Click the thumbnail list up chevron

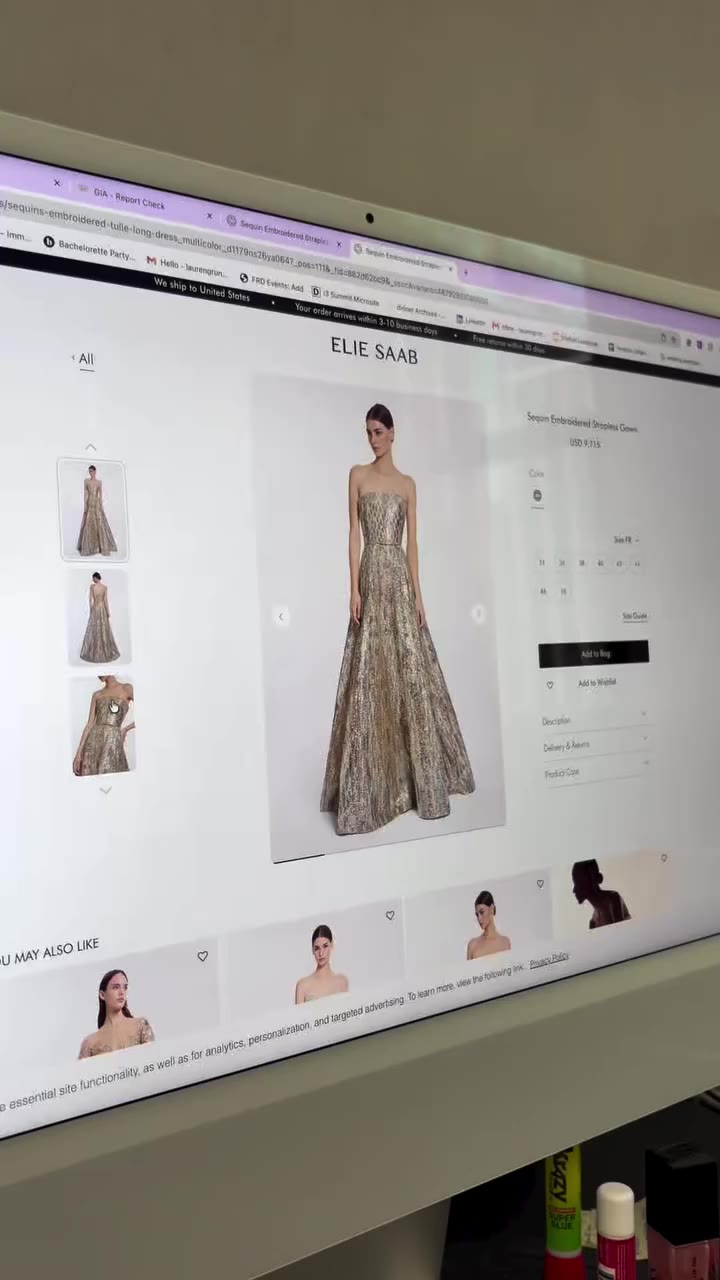coord(90,447)
